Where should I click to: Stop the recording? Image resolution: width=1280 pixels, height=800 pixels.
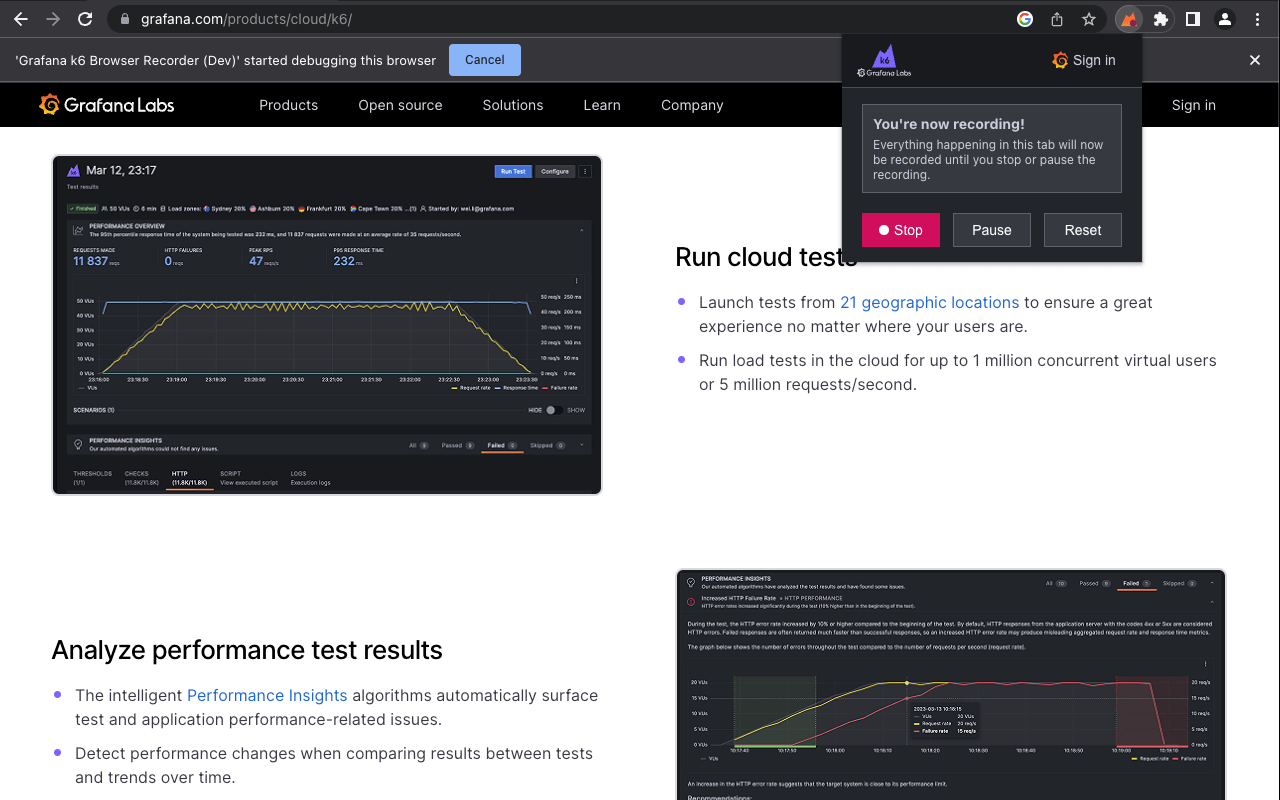(x=901, y=230)
